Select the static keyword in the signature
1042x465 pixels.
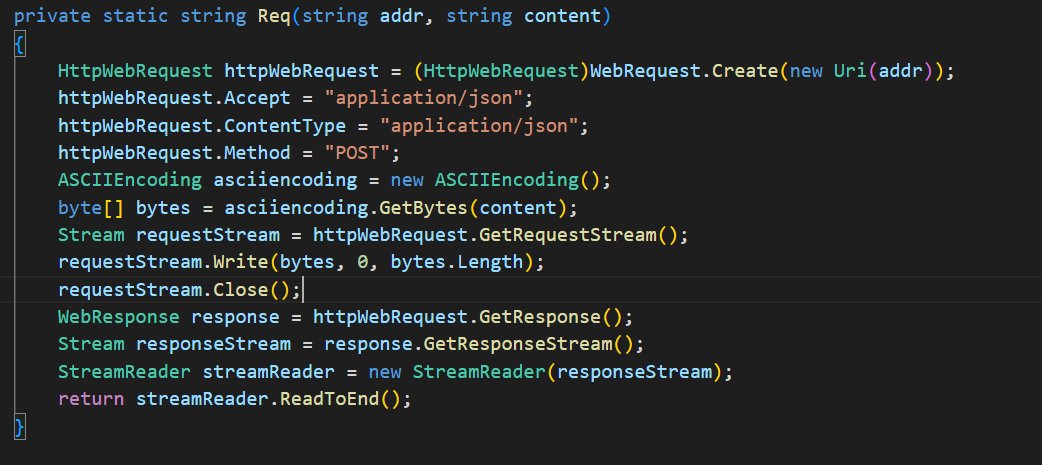136,17
